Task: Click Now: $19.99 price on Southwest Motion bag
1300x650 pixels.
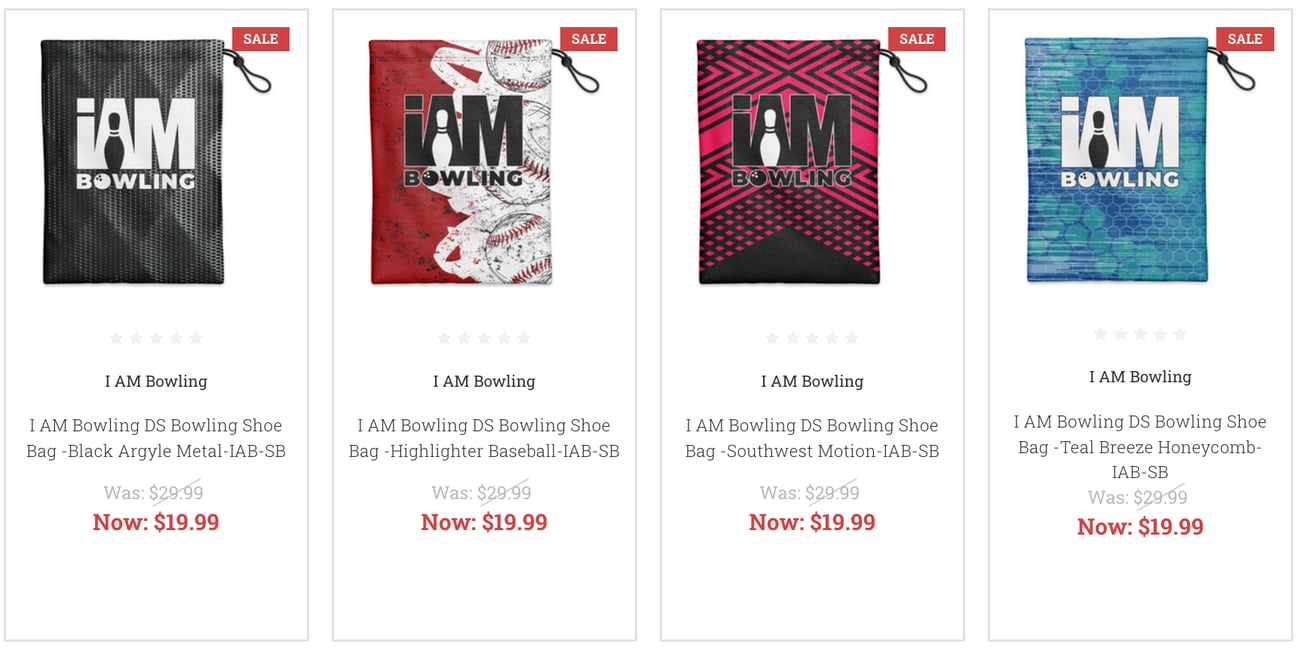Action: 812,522
